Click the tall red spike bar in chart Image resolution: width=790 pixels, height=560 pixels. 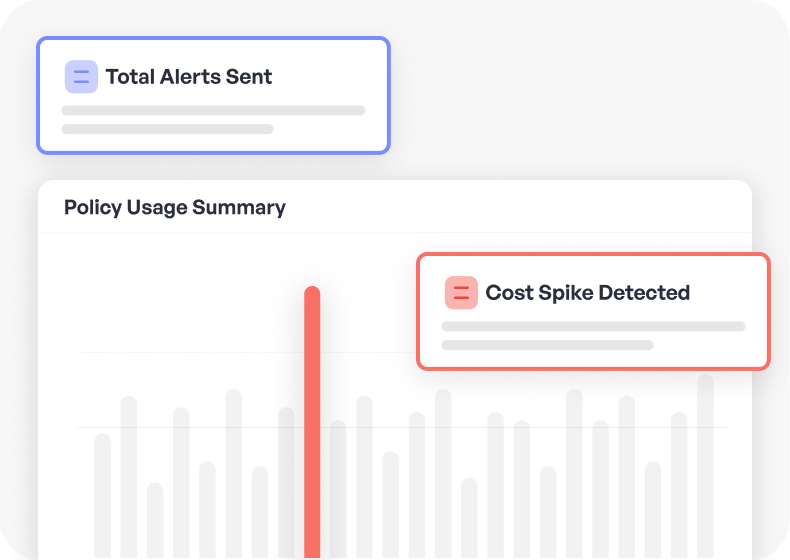[312, 420]
